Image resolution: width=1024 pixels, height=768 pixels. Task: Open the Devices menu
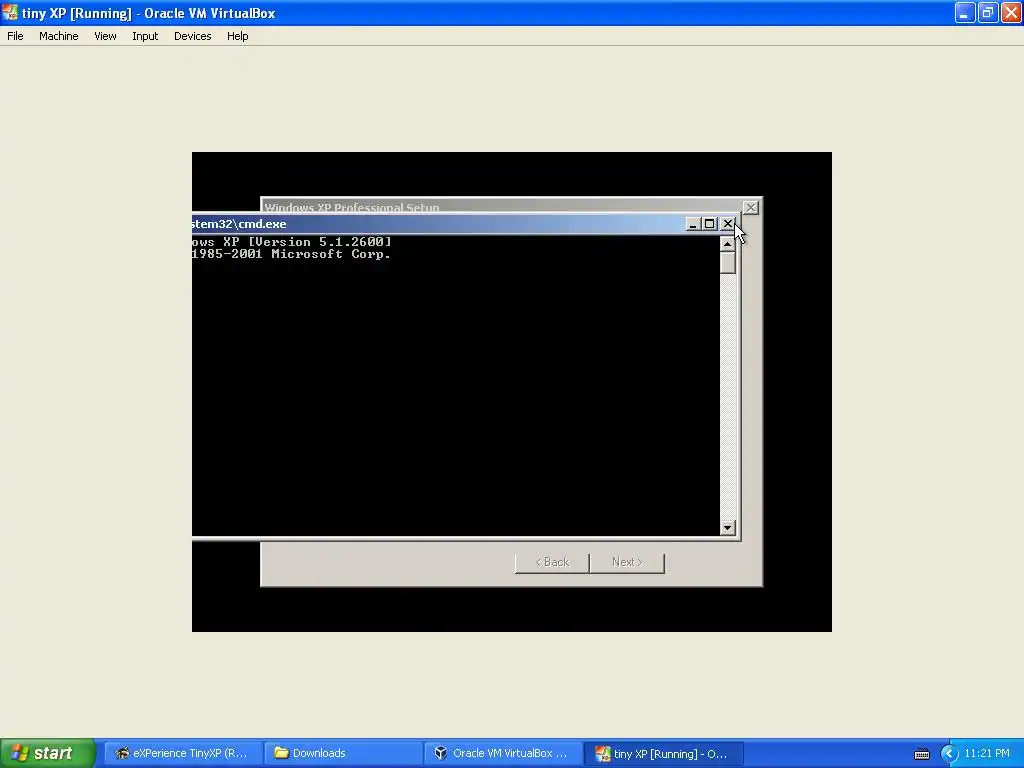click(x=193, y=36)
